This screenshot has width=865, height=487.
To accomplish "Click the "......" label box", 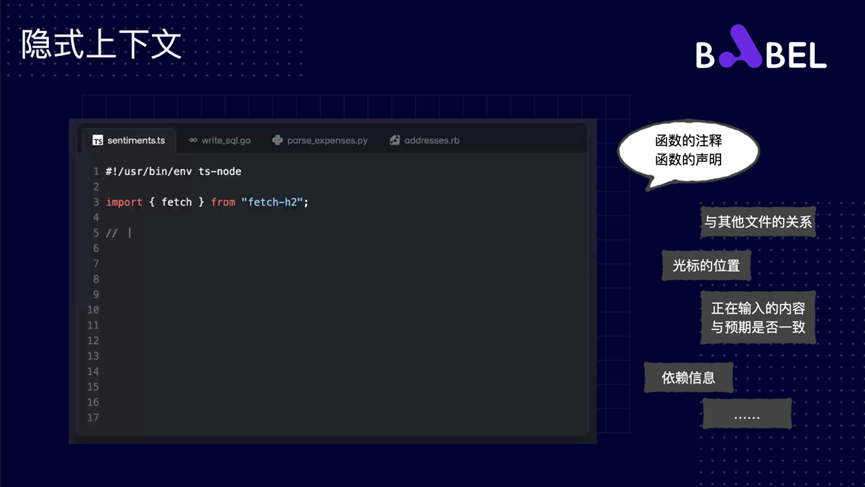I will tap(747, 414).
